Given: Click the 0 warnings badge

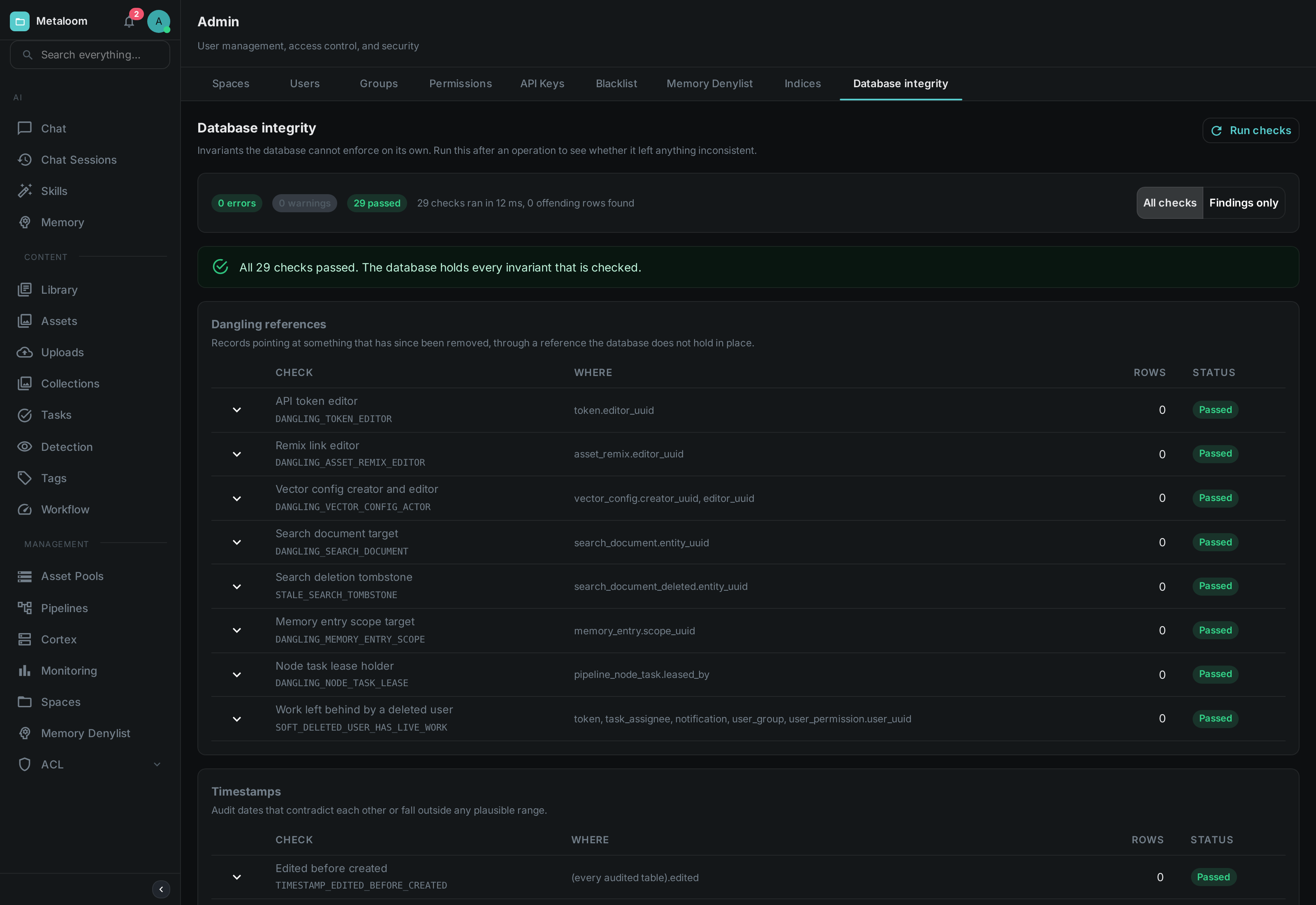Looking at the screenshot, I should pos(304,203).
